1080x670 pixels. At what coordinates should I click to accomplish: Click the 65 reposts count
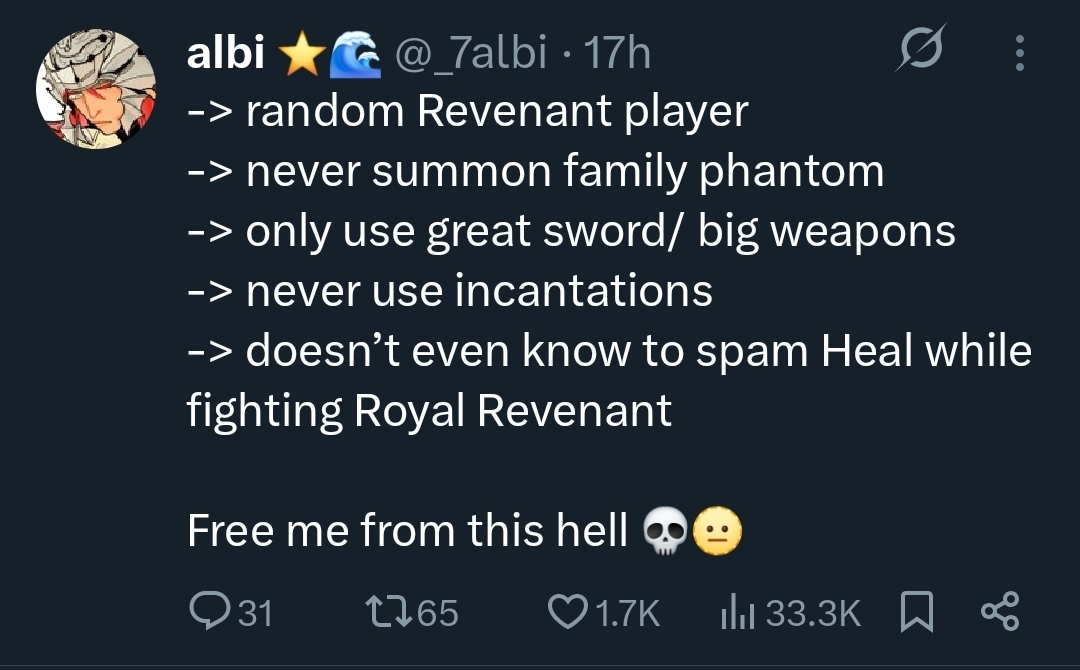(437, 612)
